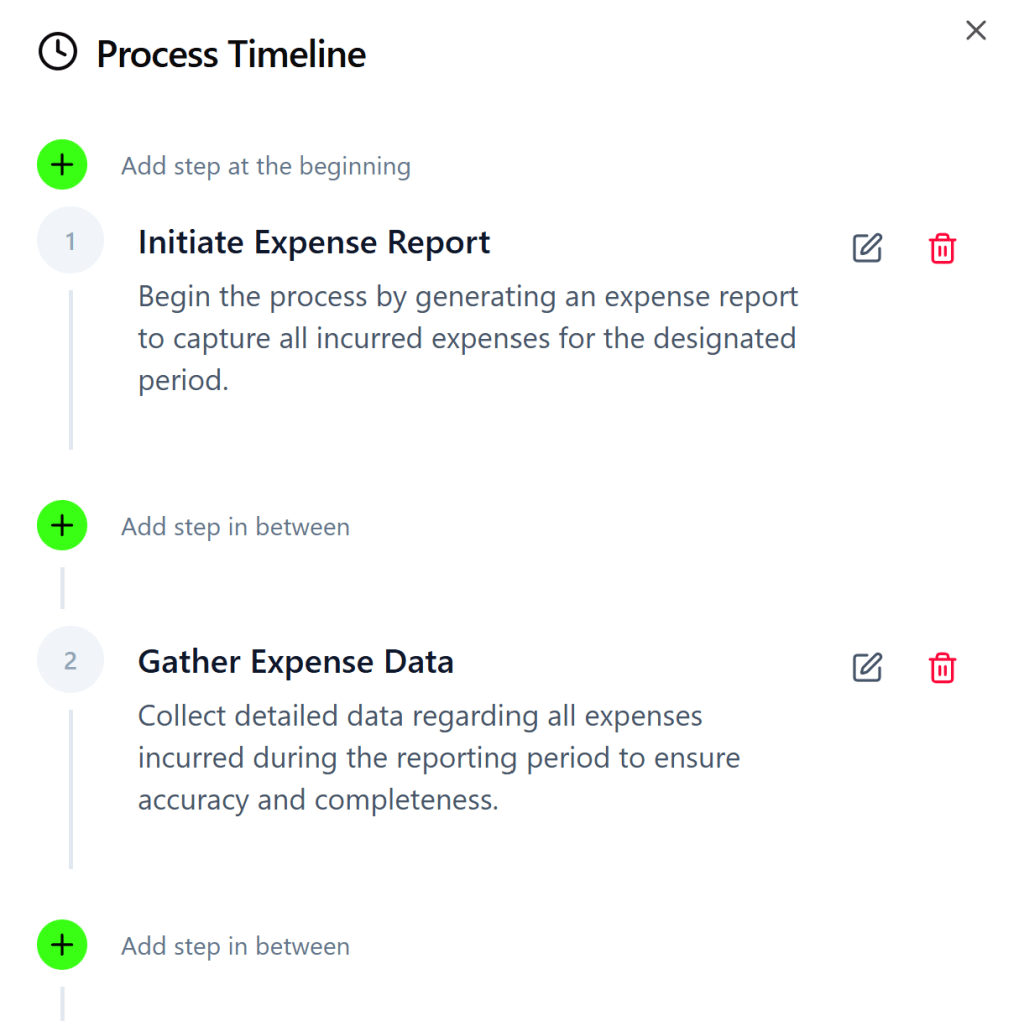Click the description starting "Begin the process"
Viewport: 1024px width, 1021px height.
pos(468,338)
